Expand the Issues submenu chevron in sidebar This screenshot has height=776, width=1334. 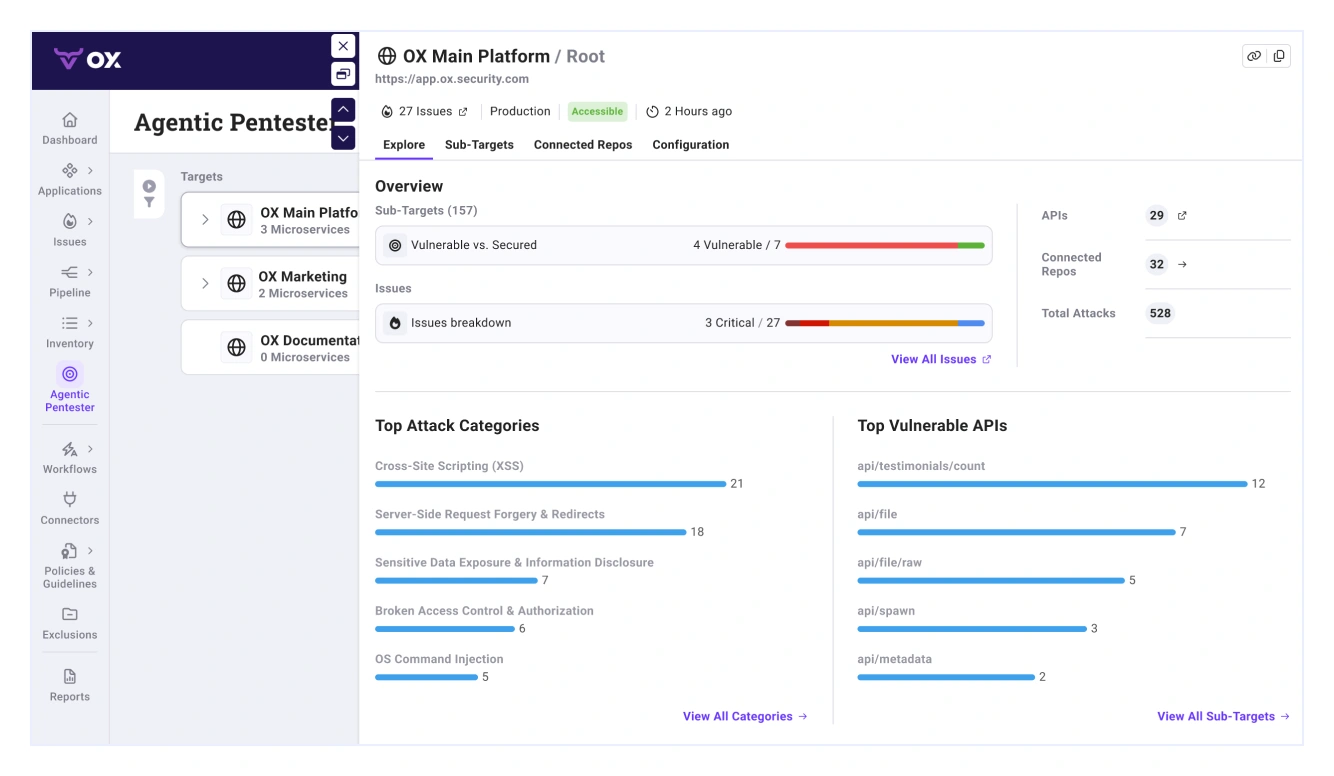[91, 221]
